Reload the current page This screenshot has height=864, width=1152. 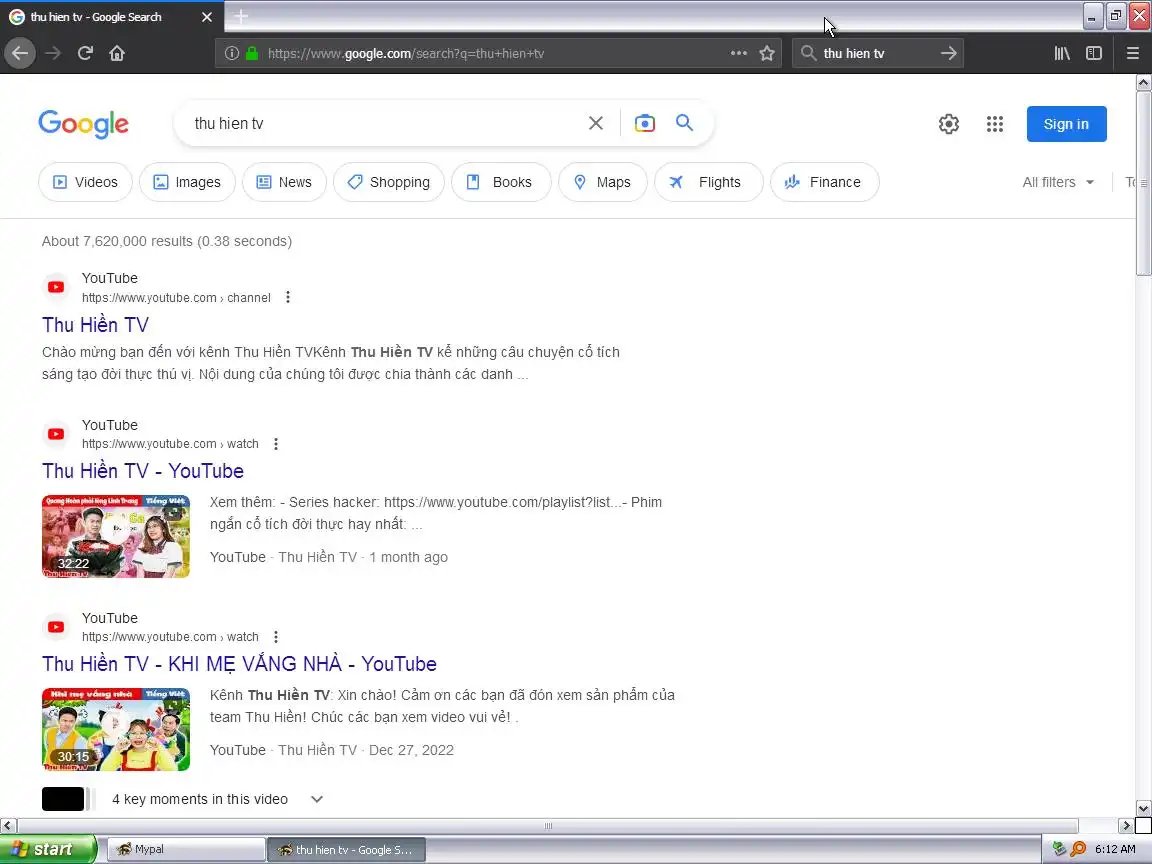pos(85,53)
